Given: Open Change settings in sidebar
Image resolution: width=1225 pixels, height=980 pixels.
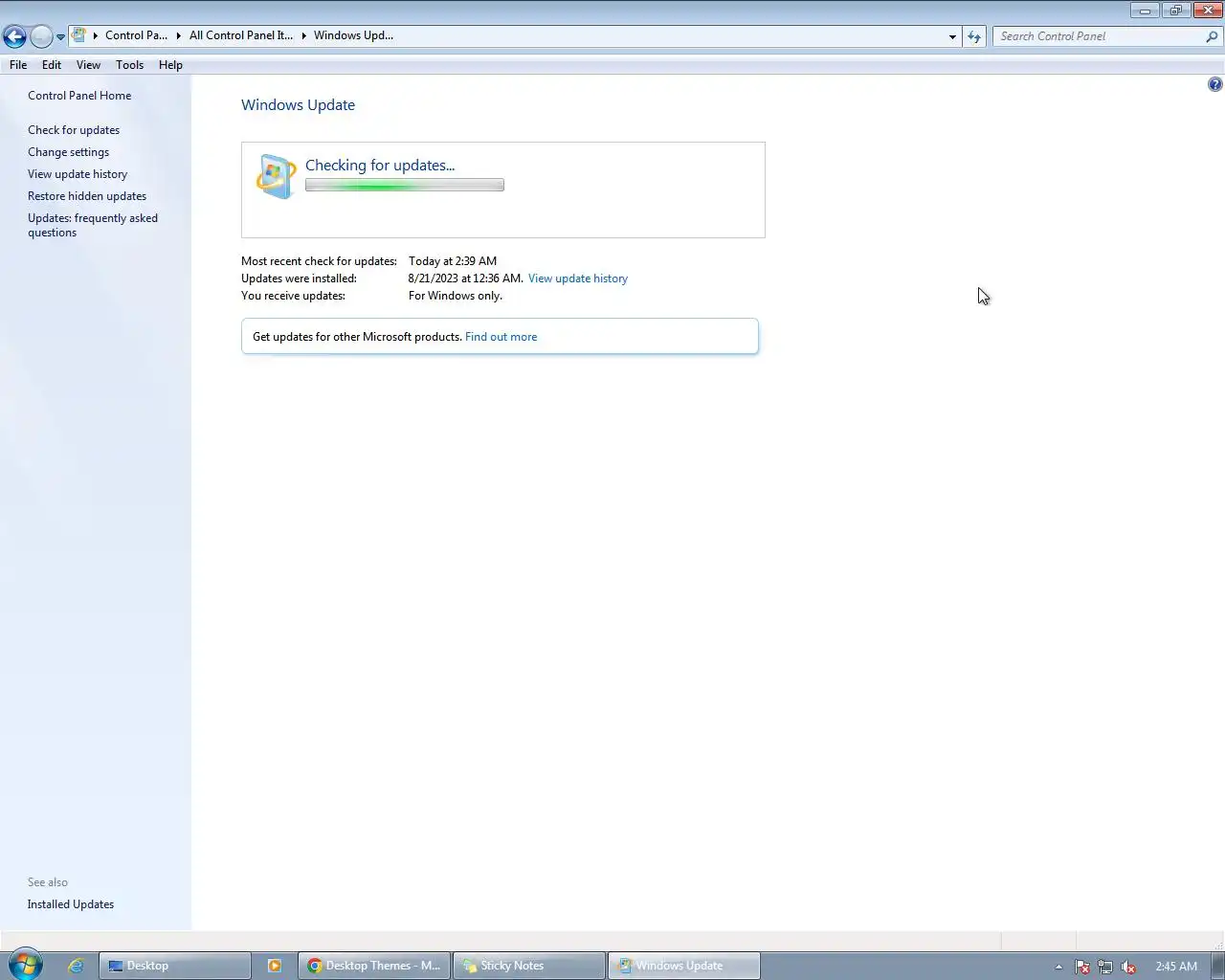Looking at the screenshot, I should [68, 152].
